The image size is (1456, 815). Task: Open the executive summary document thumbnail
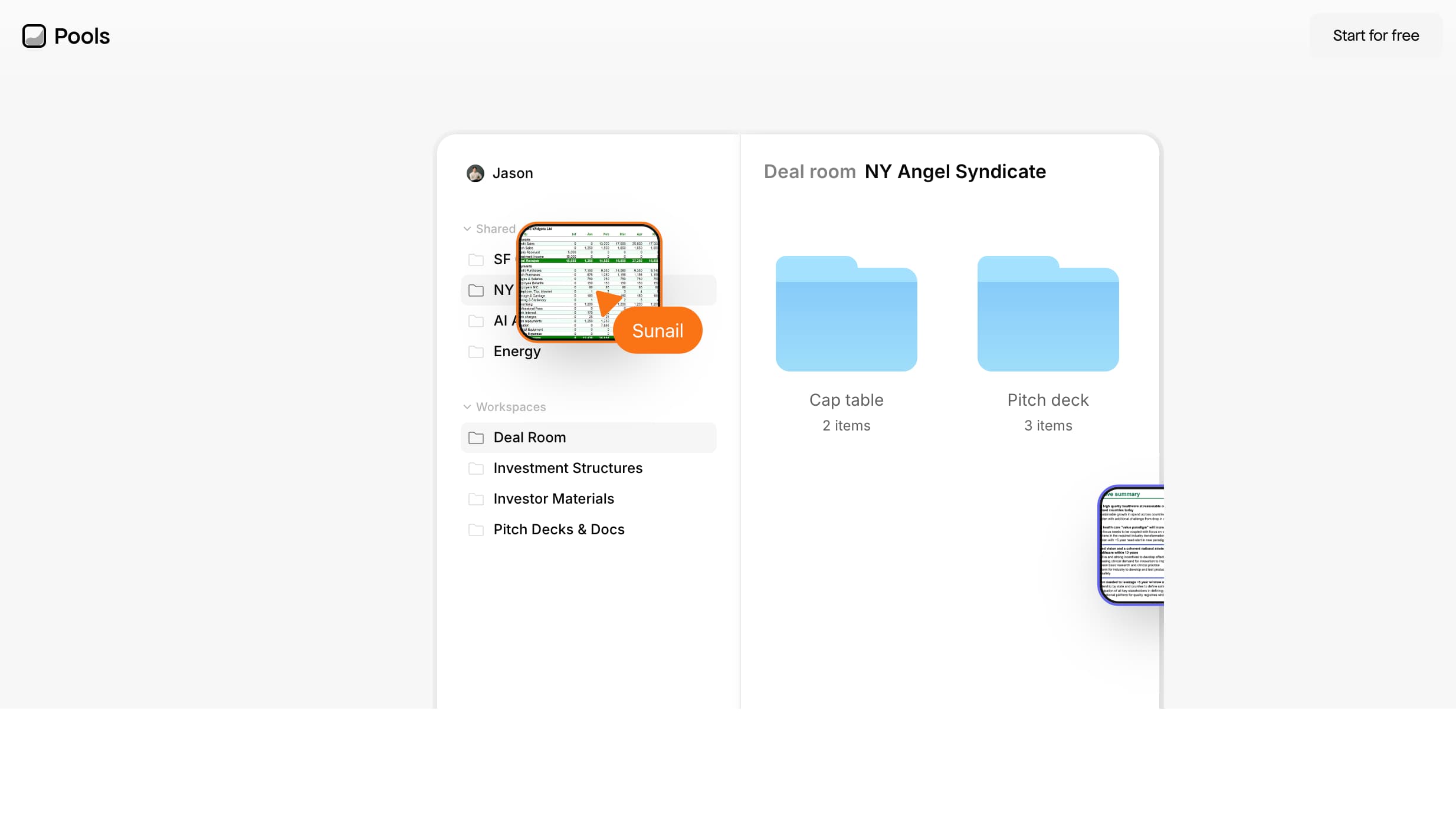(1131, 545)
